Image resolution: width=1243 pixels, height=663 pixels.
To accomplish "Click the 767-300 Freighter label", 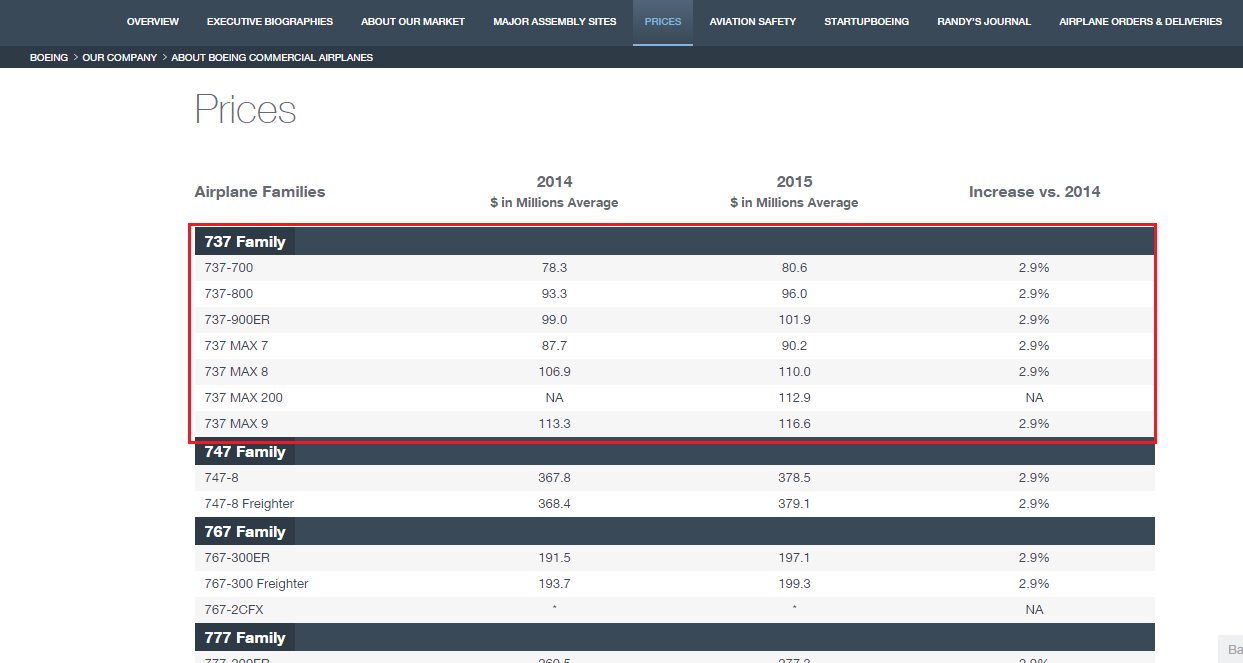I will (256, 584).
